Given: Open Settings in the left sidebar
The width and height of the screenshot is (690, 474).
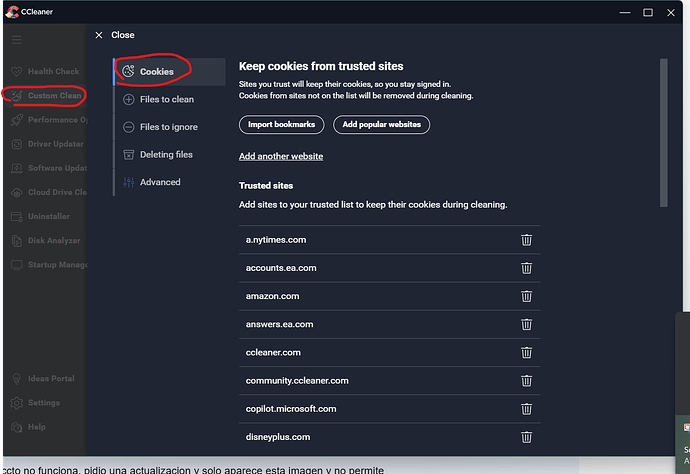Looking at the screenshot, I should pyautogui.click(x=43, y=403).
